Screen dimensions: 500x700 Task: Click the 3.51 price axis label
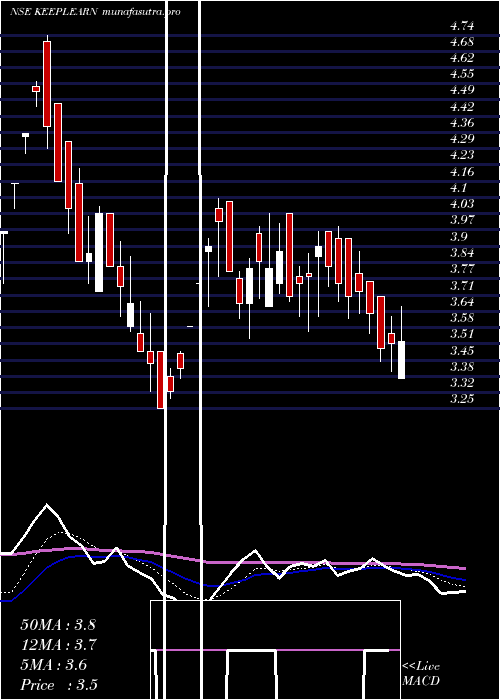click(x=462, y=333)
